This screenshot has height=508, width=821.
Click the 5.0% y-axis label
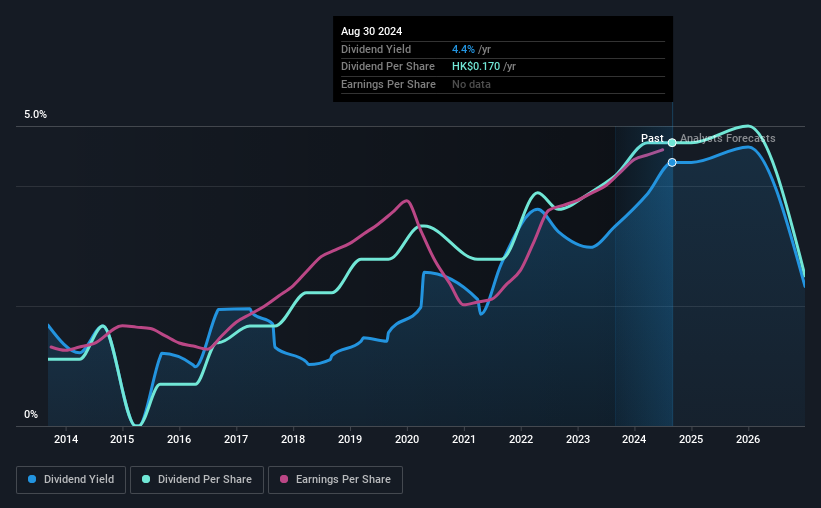(35, 115)
